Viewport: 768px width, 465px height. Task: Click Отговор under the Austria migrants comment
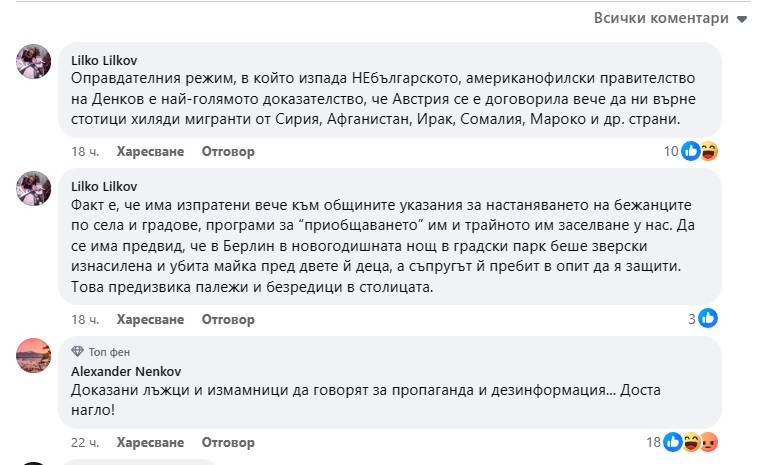coord(228,152)
